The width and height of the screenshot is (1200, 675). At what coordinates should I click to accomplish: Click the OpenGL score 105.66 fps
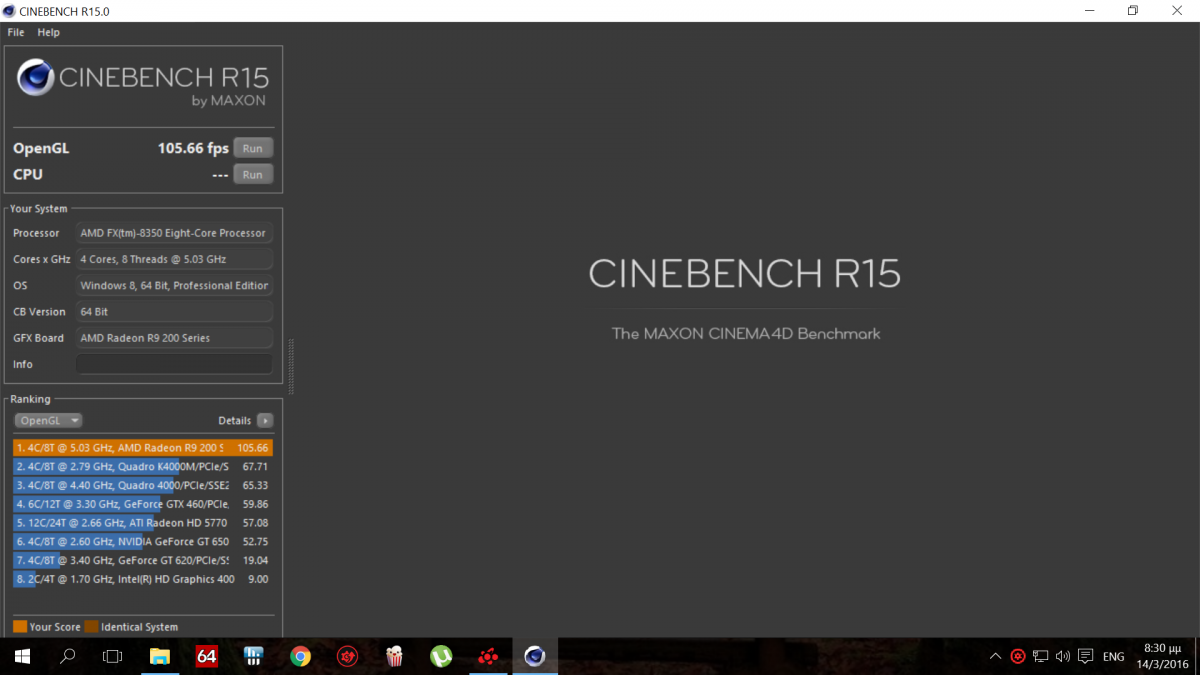pyautogui.click(x=193, y=148)
